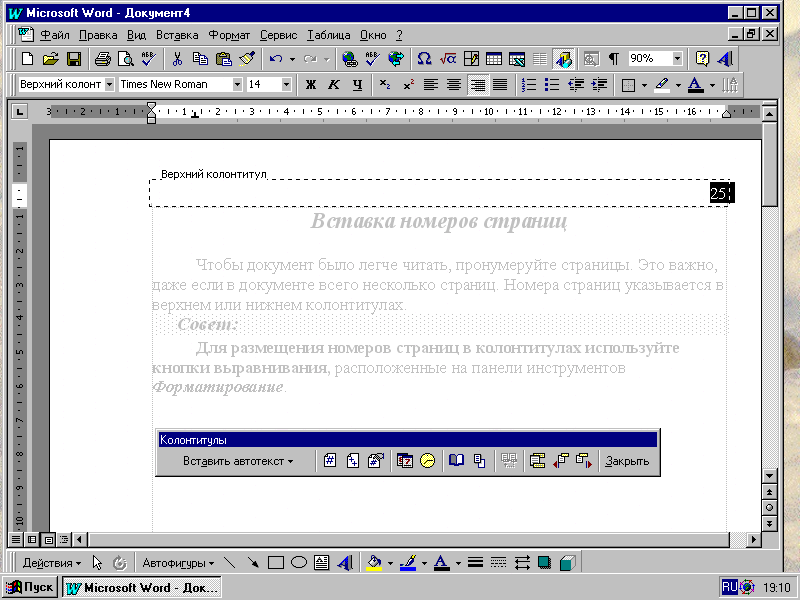Open the font size 14 dropdown
This screenshot has height=600, width=800.
click(286, 85)
